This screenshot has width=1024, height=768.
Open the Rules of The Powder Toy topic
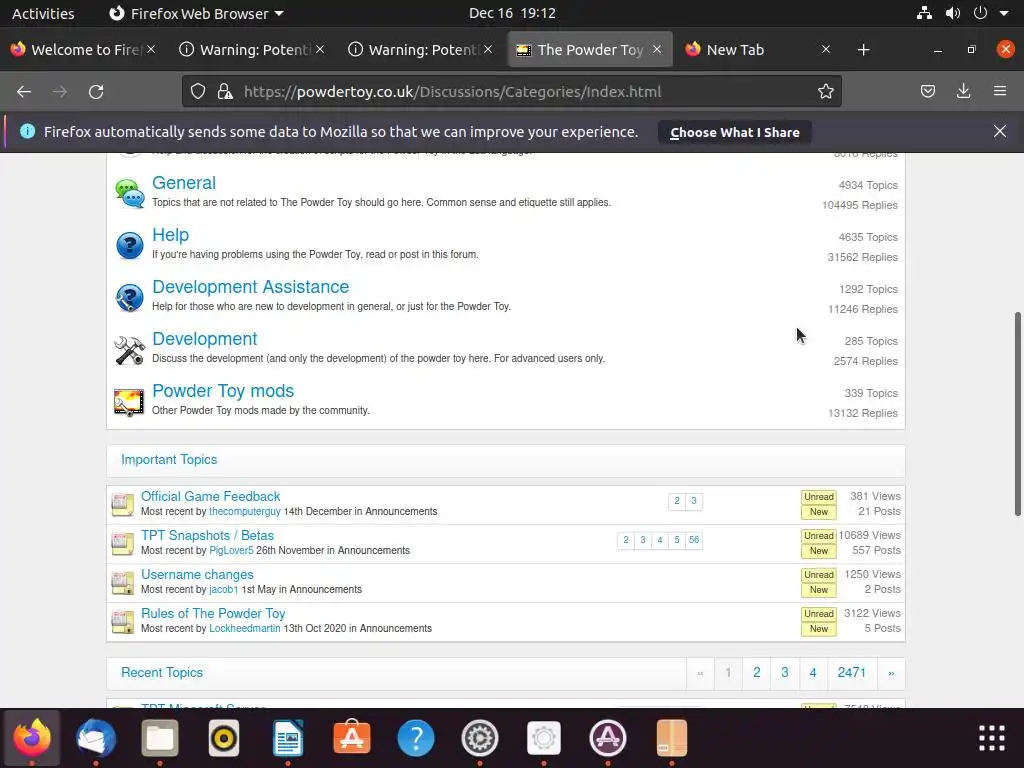tap(213, 614)
